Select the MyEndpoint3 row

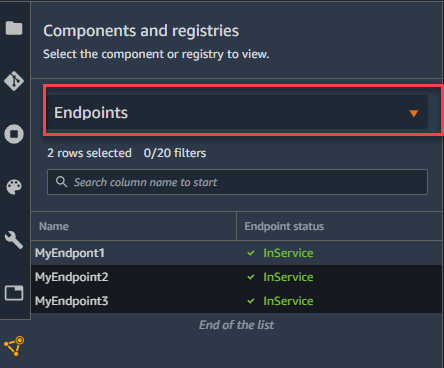pos(237,301)
